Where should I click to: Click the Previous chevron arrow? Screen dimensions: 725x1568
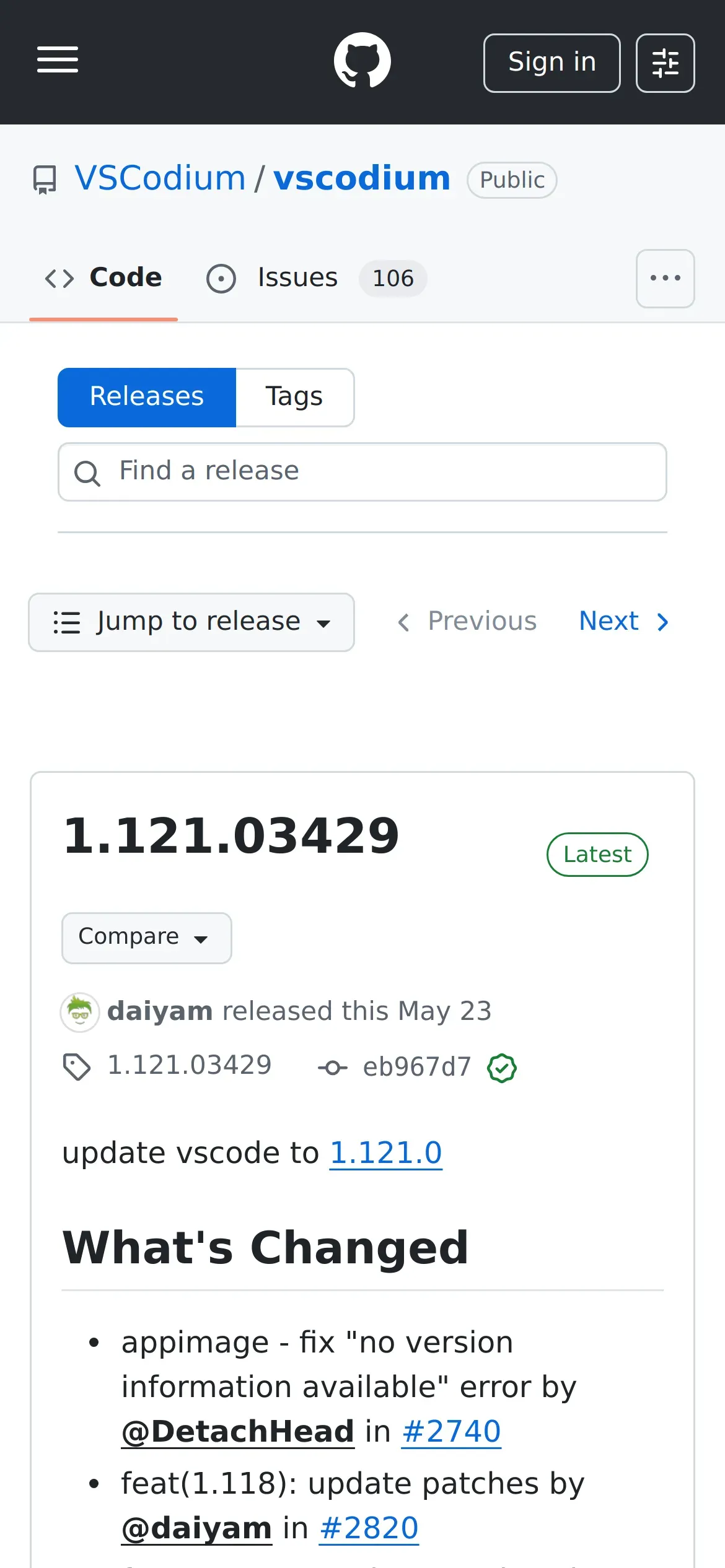pos(403,622)
